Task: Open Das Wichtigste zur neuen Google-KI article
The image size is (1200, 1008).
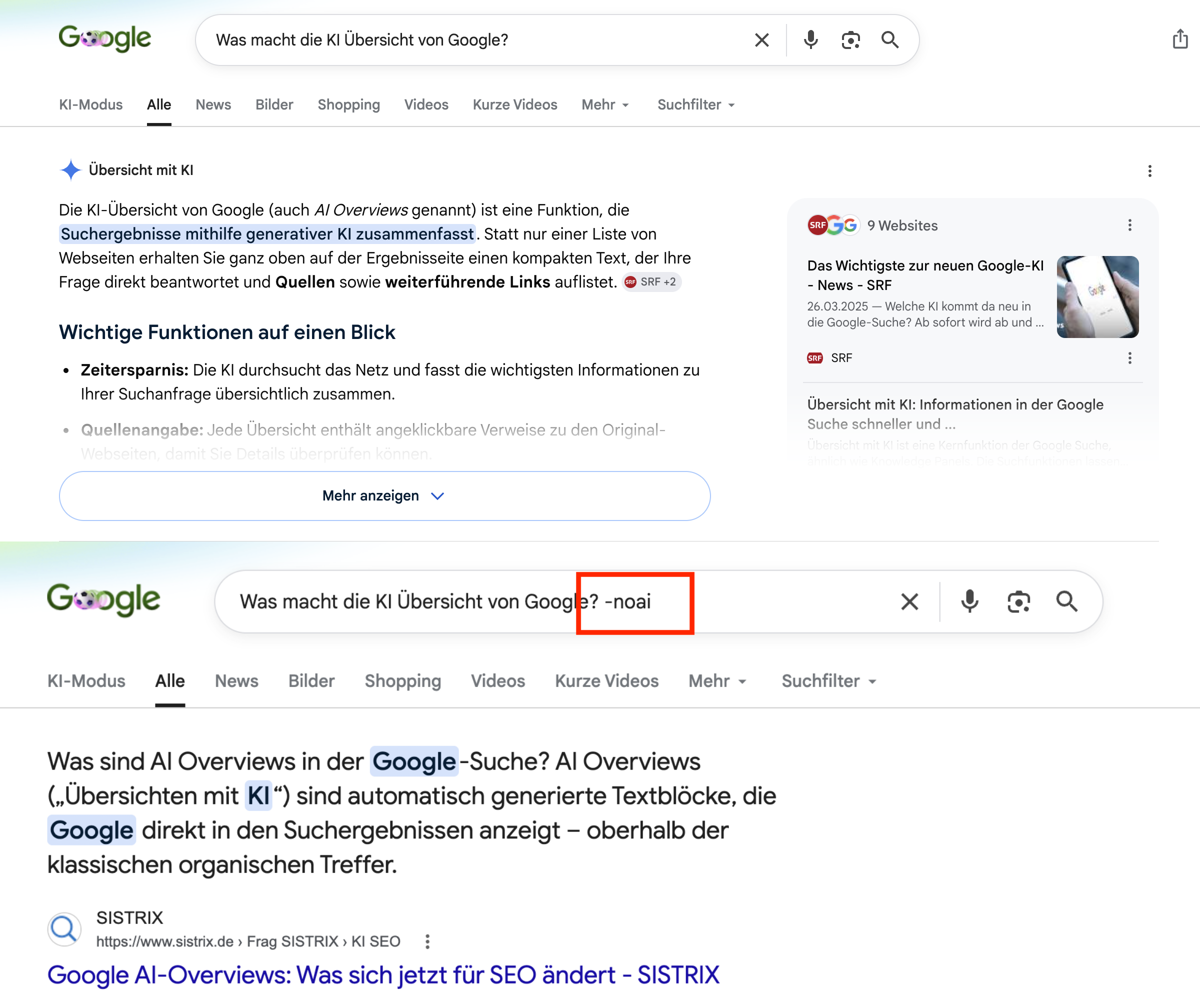Action: pos(925,275)
